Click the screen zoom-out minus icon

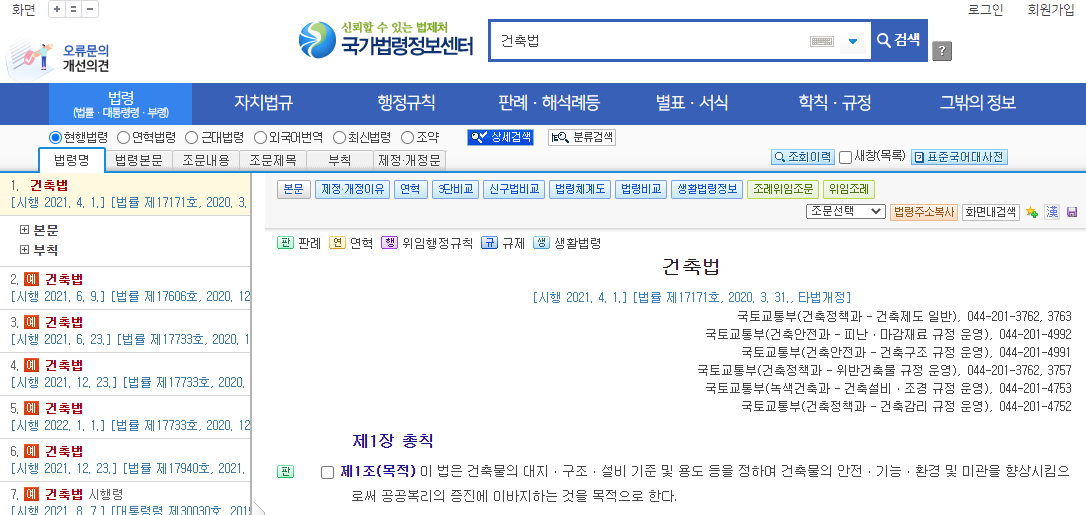(90, 10)
